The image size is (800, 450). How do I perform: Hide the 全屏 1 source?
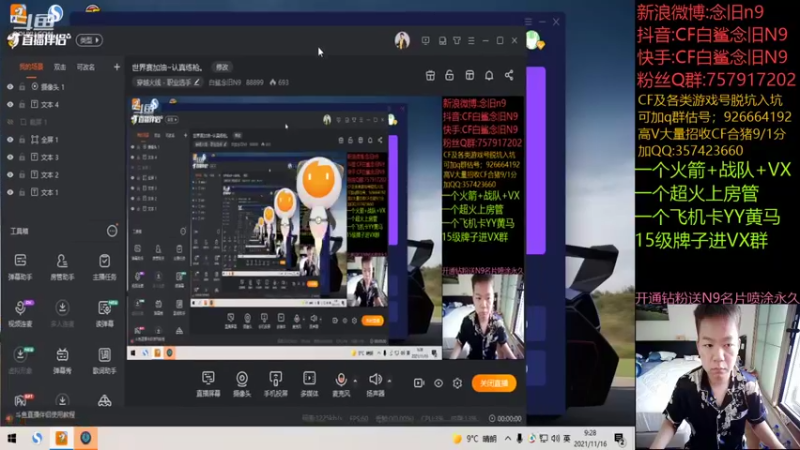(10, 139)
